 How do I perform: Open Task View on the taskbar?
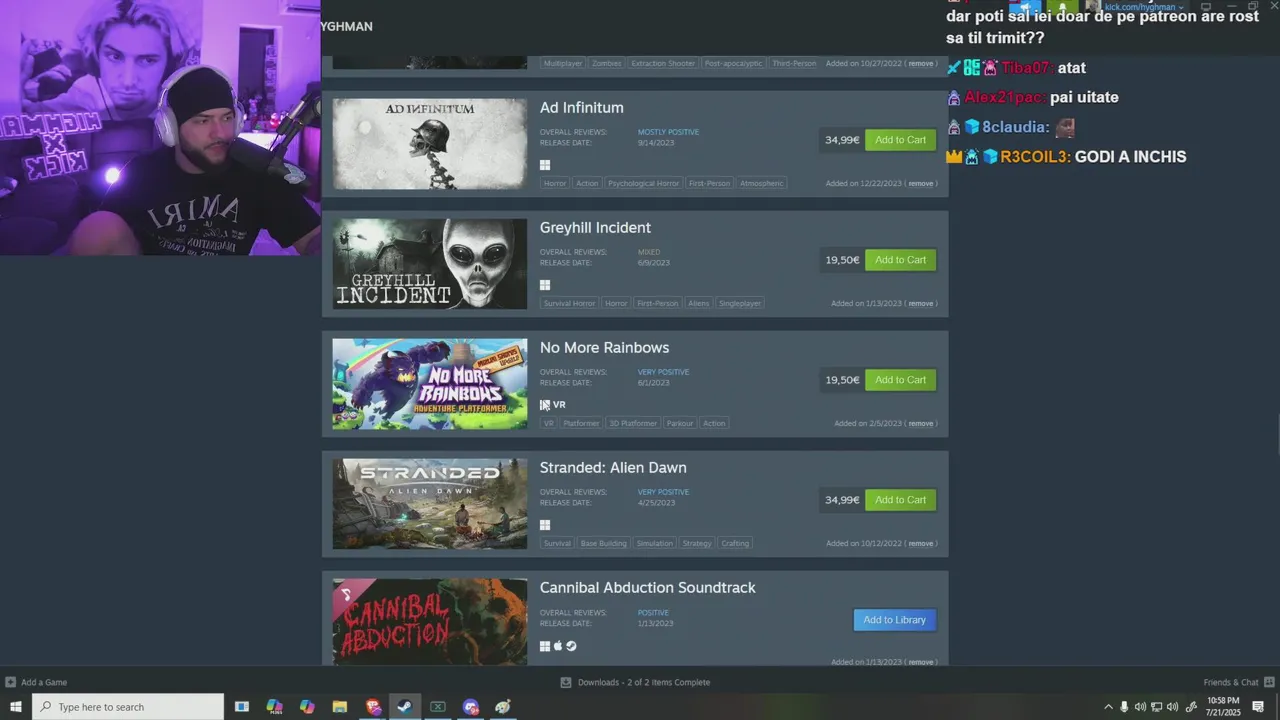pos(241,707)
